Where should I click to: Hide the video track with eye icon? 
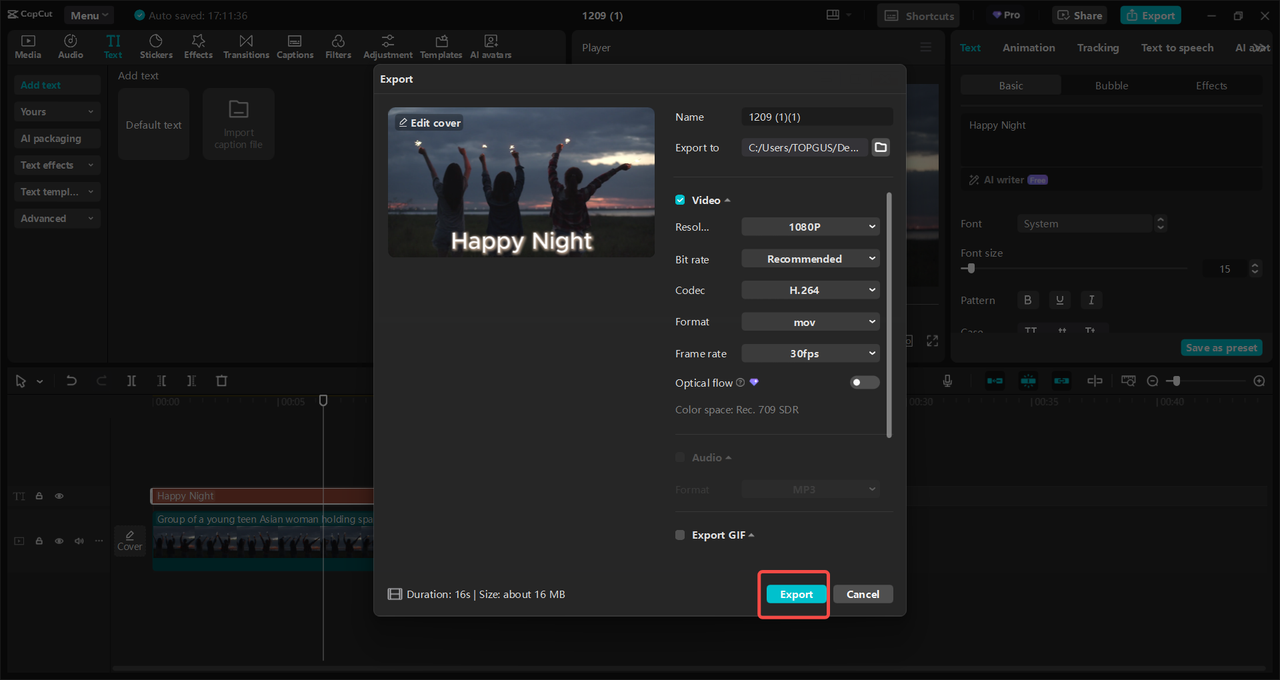click(59, 541)
